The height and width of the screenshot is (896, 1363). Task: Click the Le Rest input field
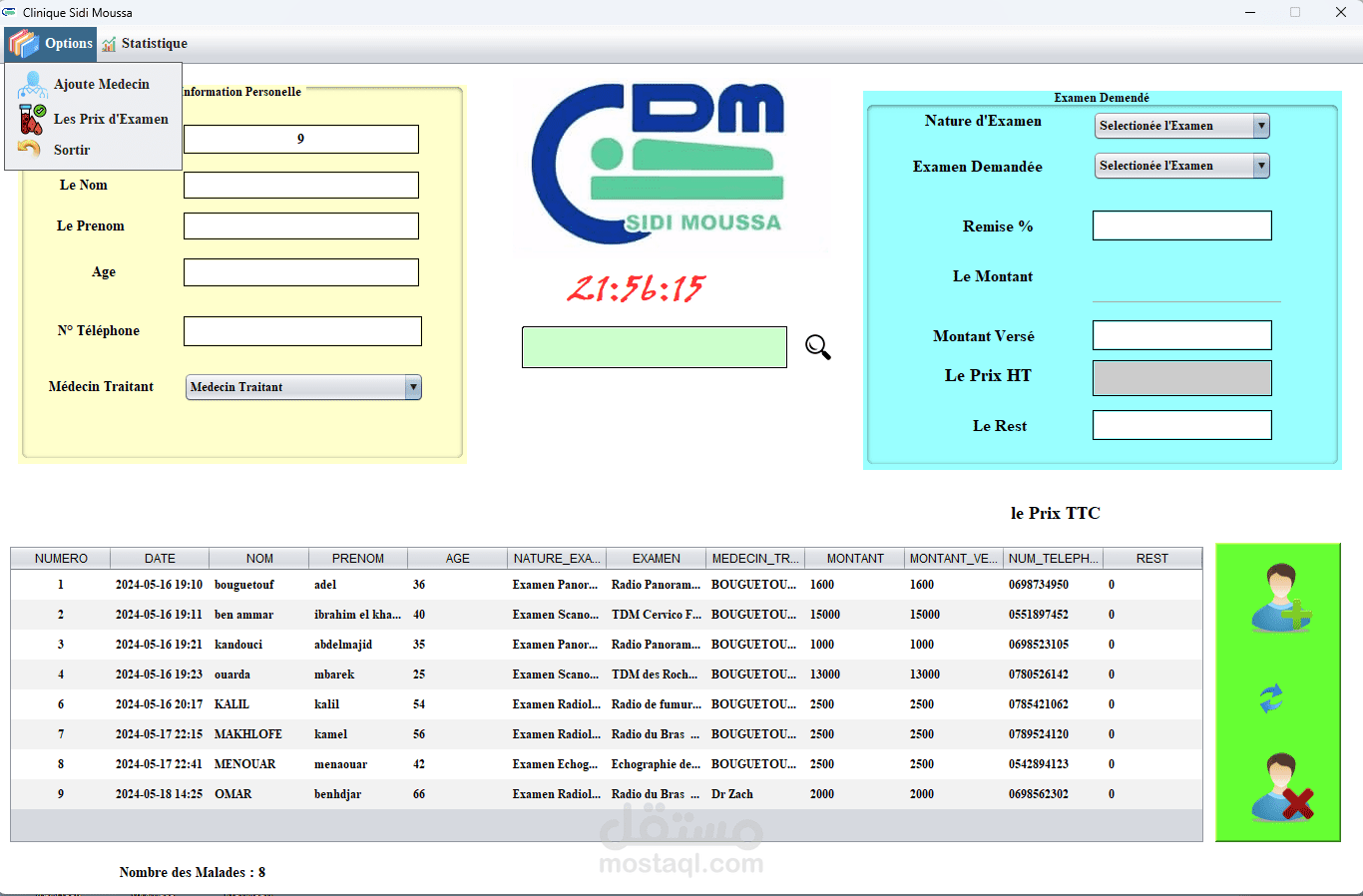point(1182,425)
